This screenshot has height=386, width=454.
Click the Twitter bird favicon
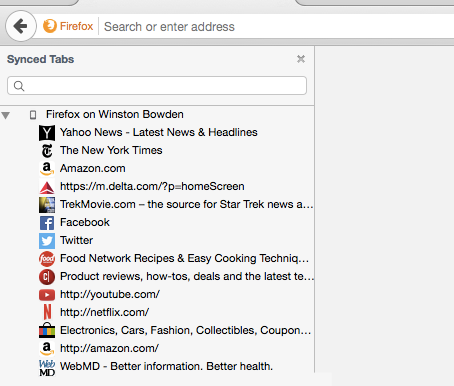47,241
